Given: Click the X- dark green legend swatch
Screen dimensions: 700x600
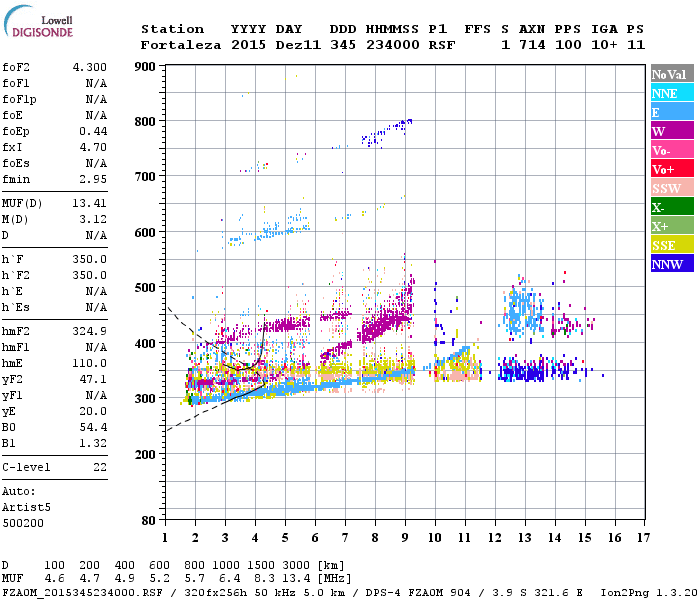Looking at the screenshot, I should [x=672, y=206].
